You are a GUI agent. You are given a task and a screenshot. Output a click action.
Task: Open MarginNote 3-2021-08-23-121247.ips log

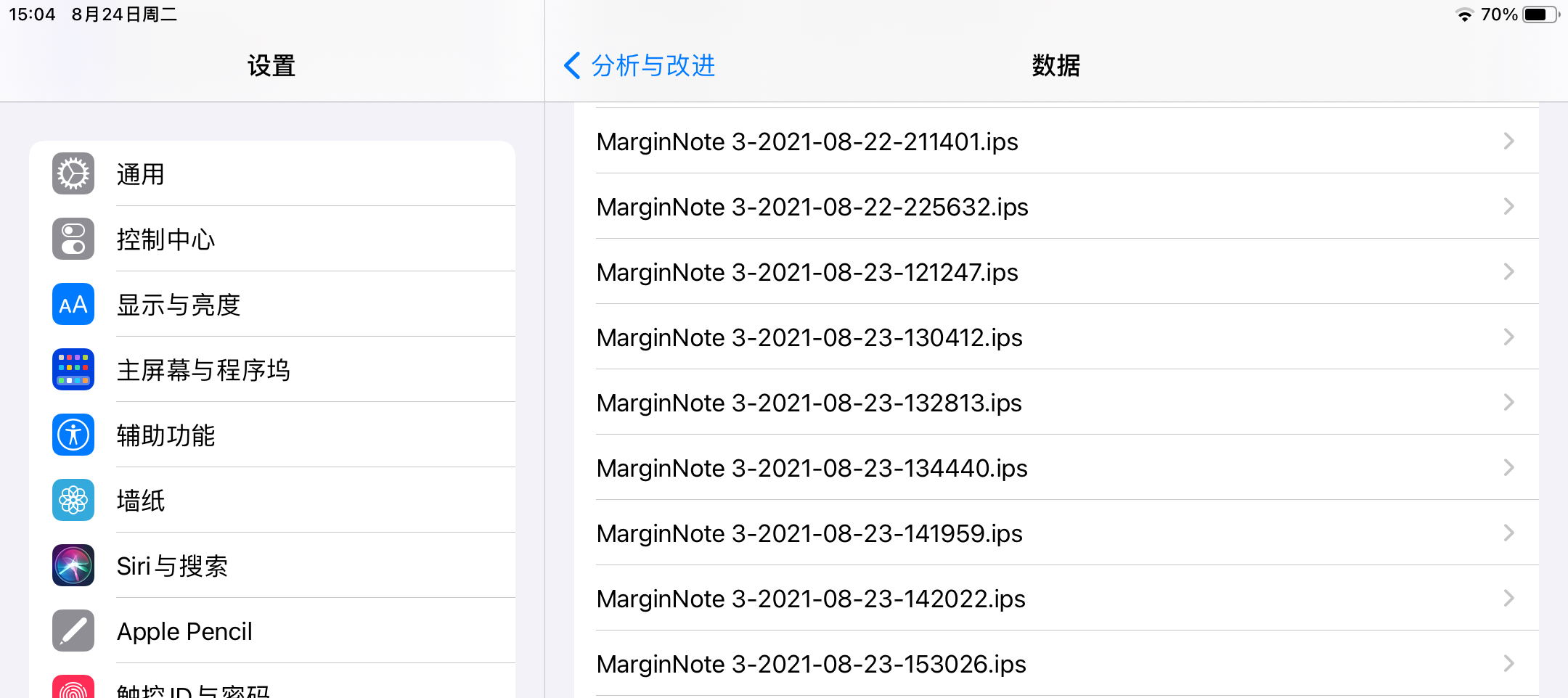(x=1056, y=271)
